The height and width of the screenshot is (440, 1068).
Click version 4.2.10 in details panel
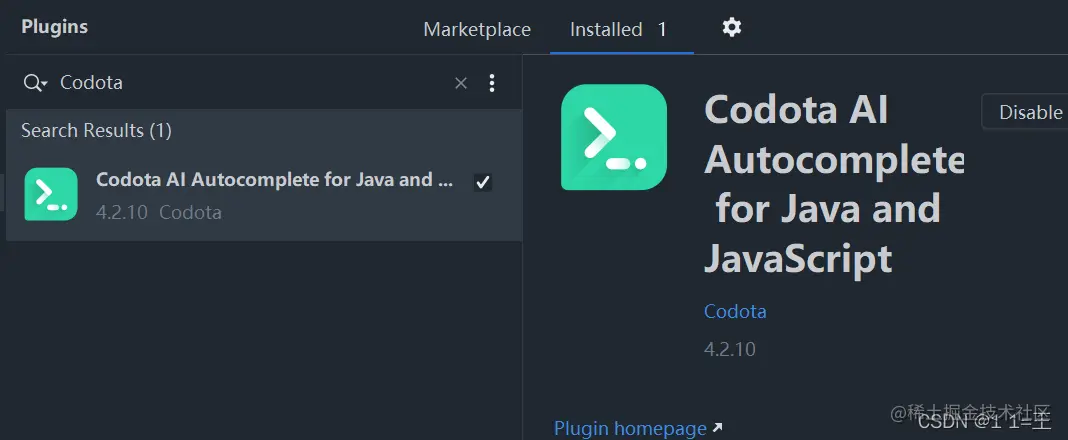coord(730,349)
